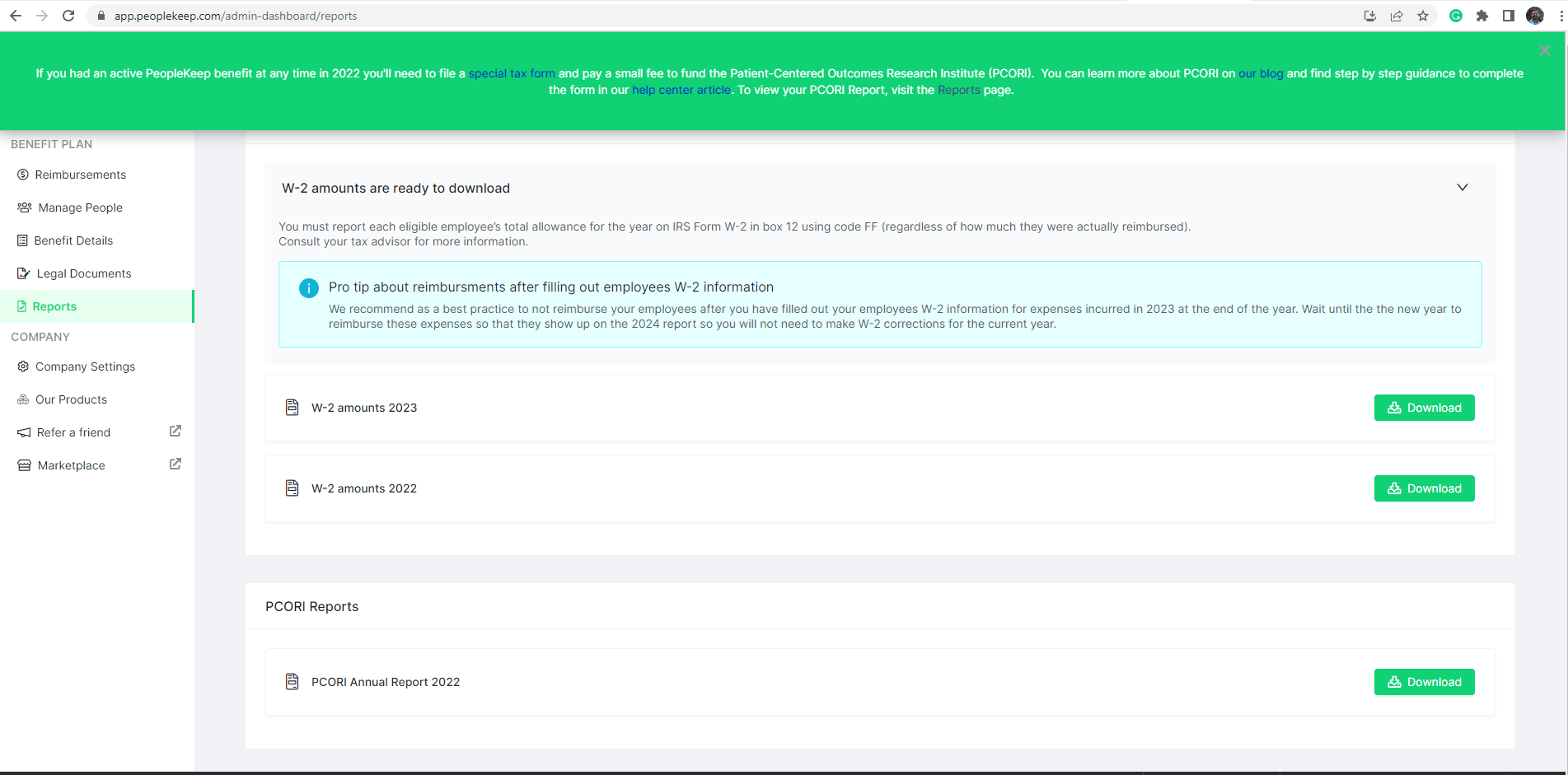Click the info icon in Pro tip box
Viewport: 1568px width, 775px height.
tap(309, 288)
